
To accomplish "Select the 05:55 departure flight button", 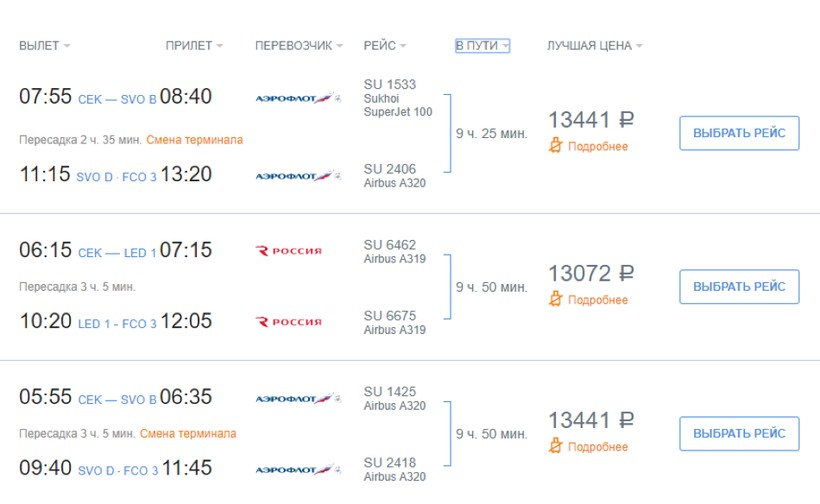I will 739,433.
